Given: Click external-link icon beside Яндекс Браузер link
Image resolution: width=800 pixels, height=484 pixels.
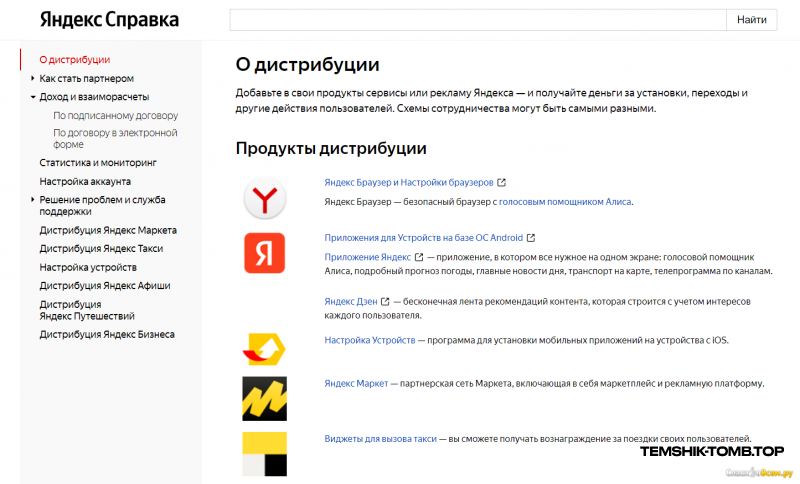Looking at the screenshot, I should coord(502,182).
